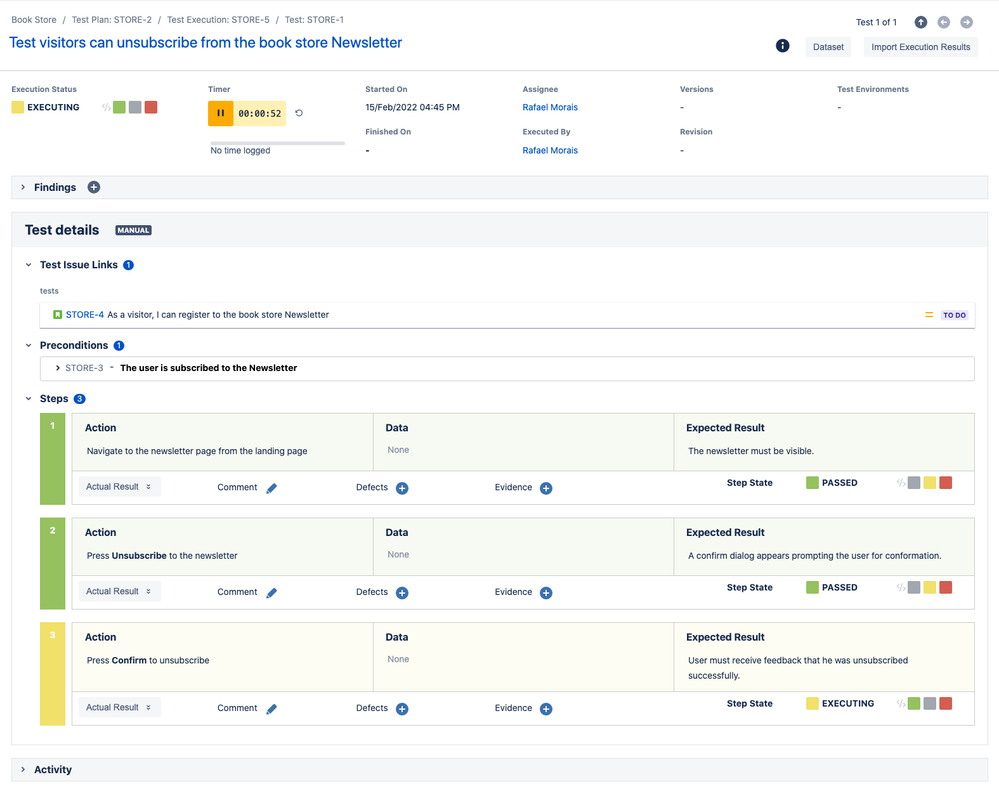Edit the comment for step 1
This screenshot has width=999, height=796.
(271, 488)
